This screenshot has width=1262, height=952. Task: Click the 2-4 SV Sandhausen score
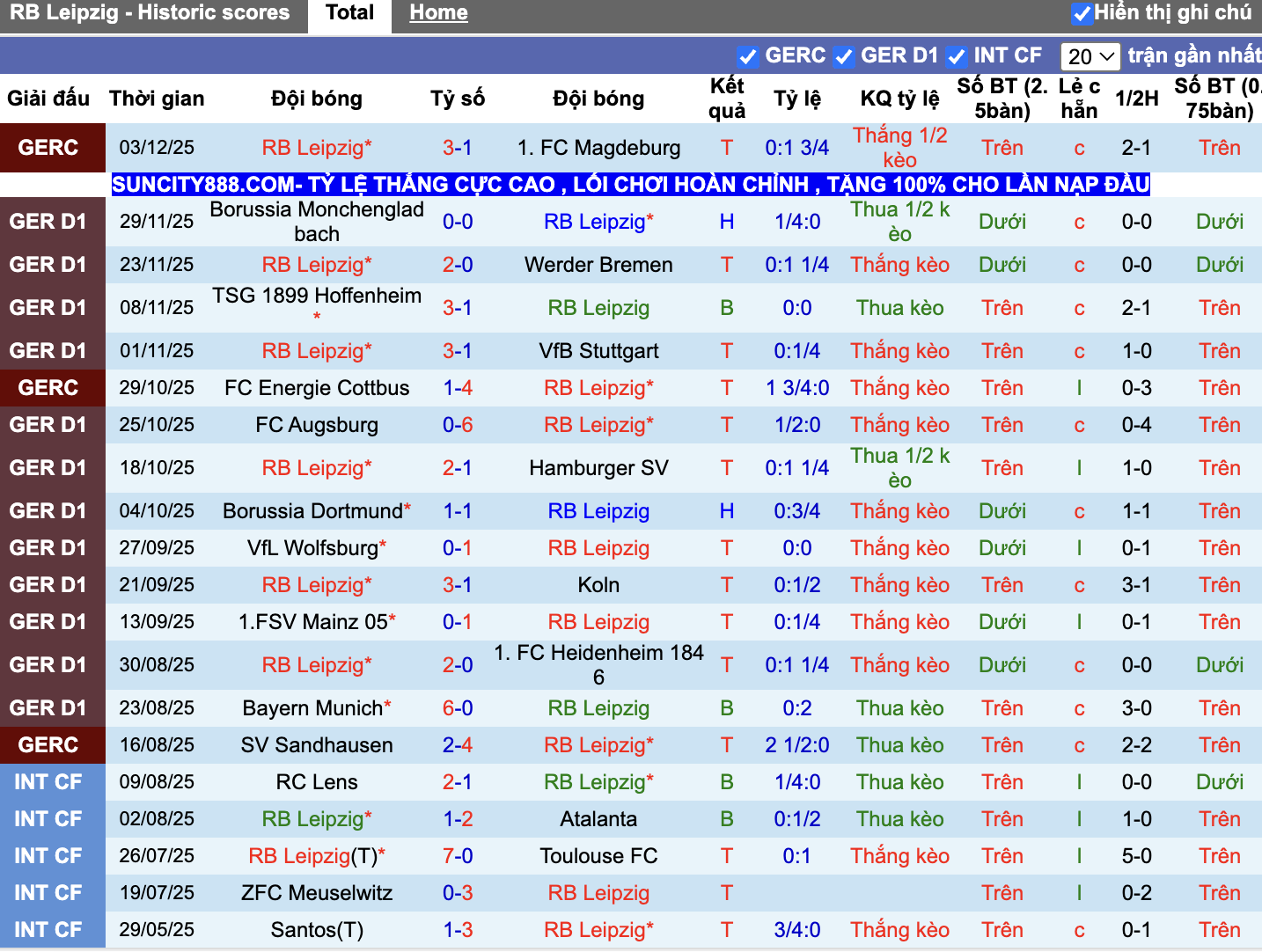click(458, 745)
